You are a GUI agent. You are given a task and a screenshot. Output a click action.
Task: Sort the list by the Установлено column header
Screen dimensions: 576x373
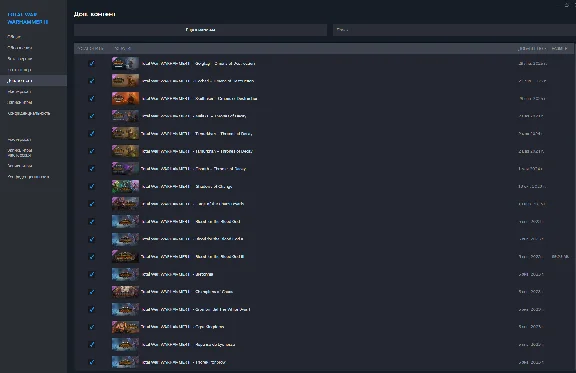coord(90,49)
